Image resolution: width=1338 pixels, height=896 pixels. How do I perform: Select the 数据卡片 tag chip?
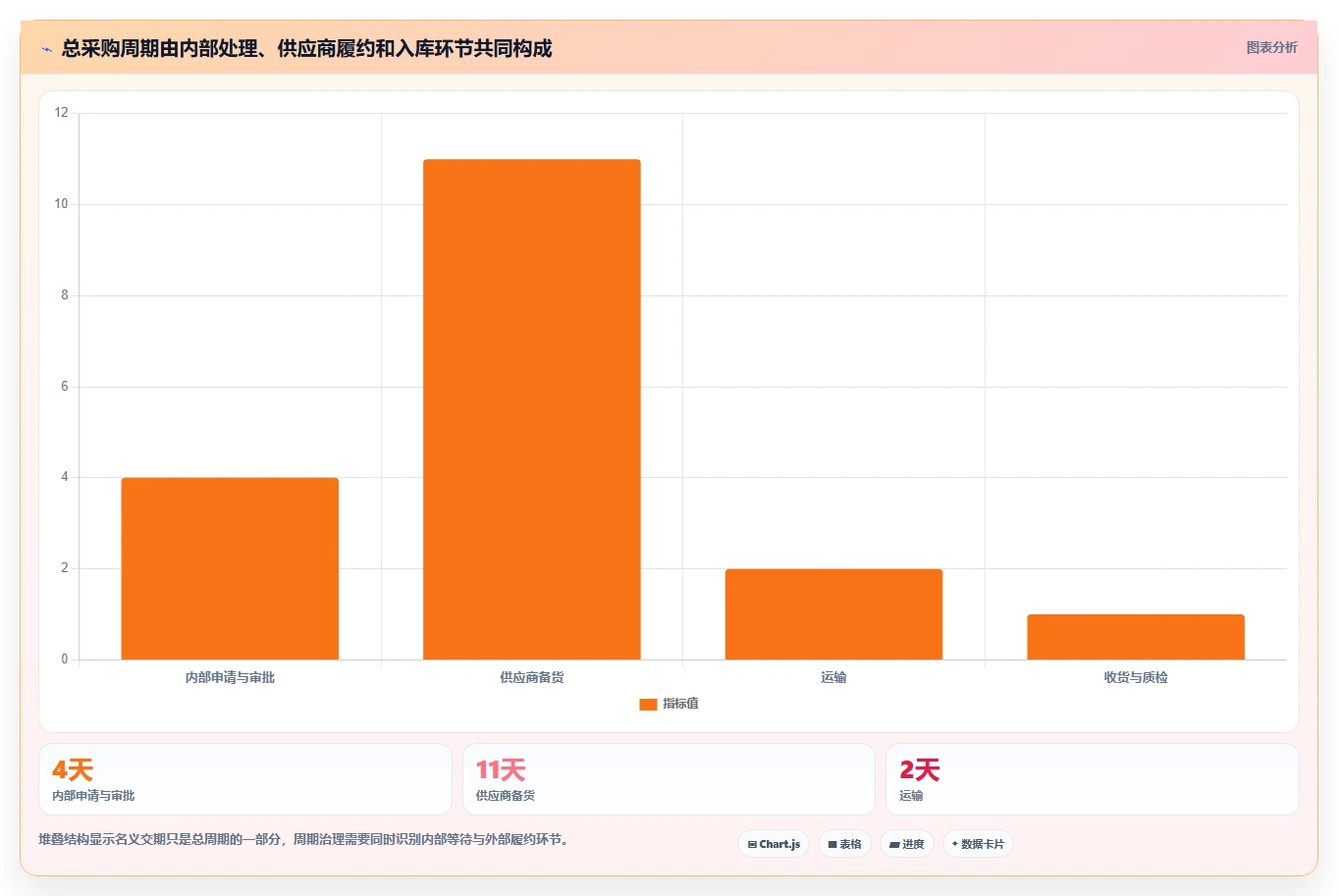(x=978, y=844)
